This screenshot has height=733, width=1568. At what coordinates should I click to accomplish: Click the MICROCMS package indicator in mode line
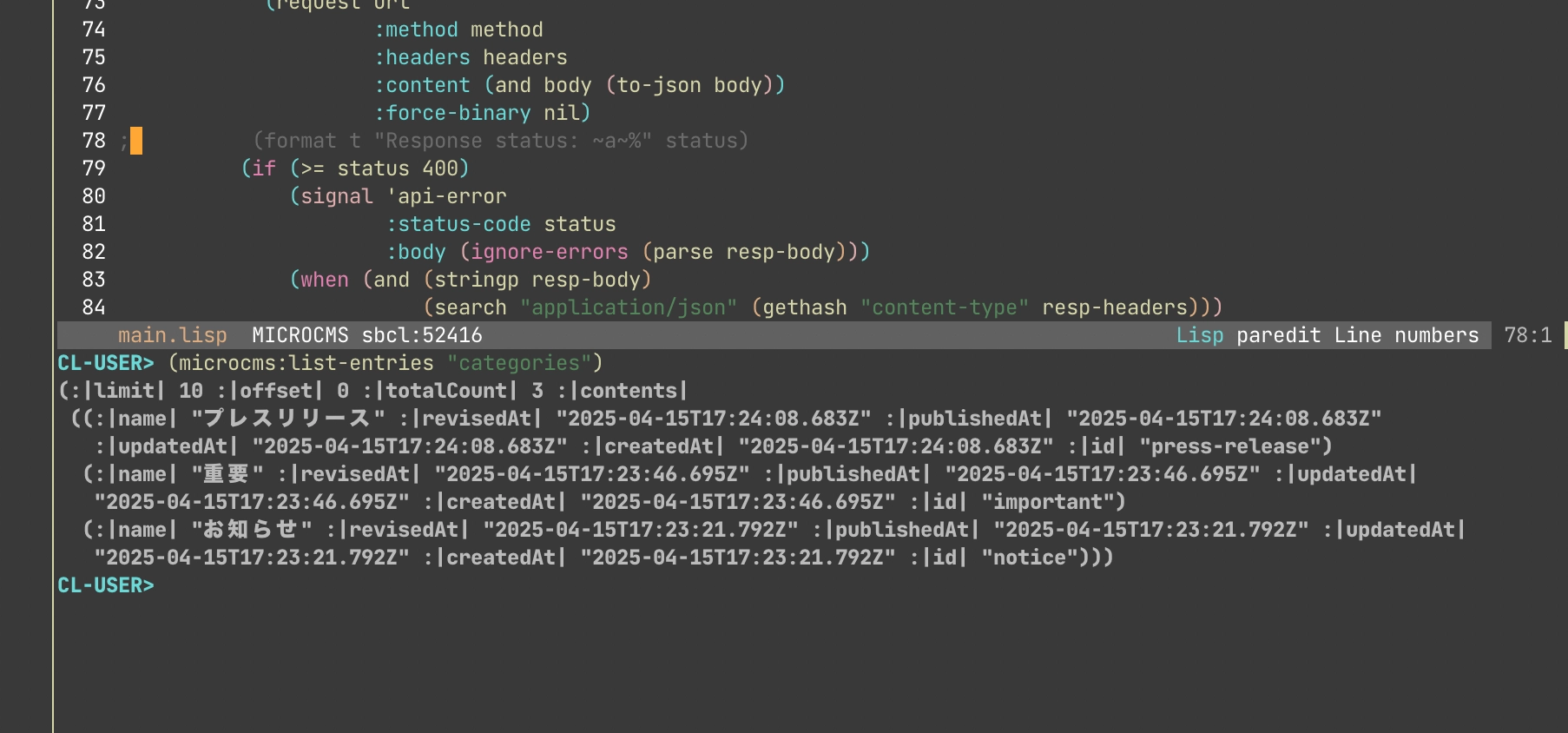click(300, 335)
